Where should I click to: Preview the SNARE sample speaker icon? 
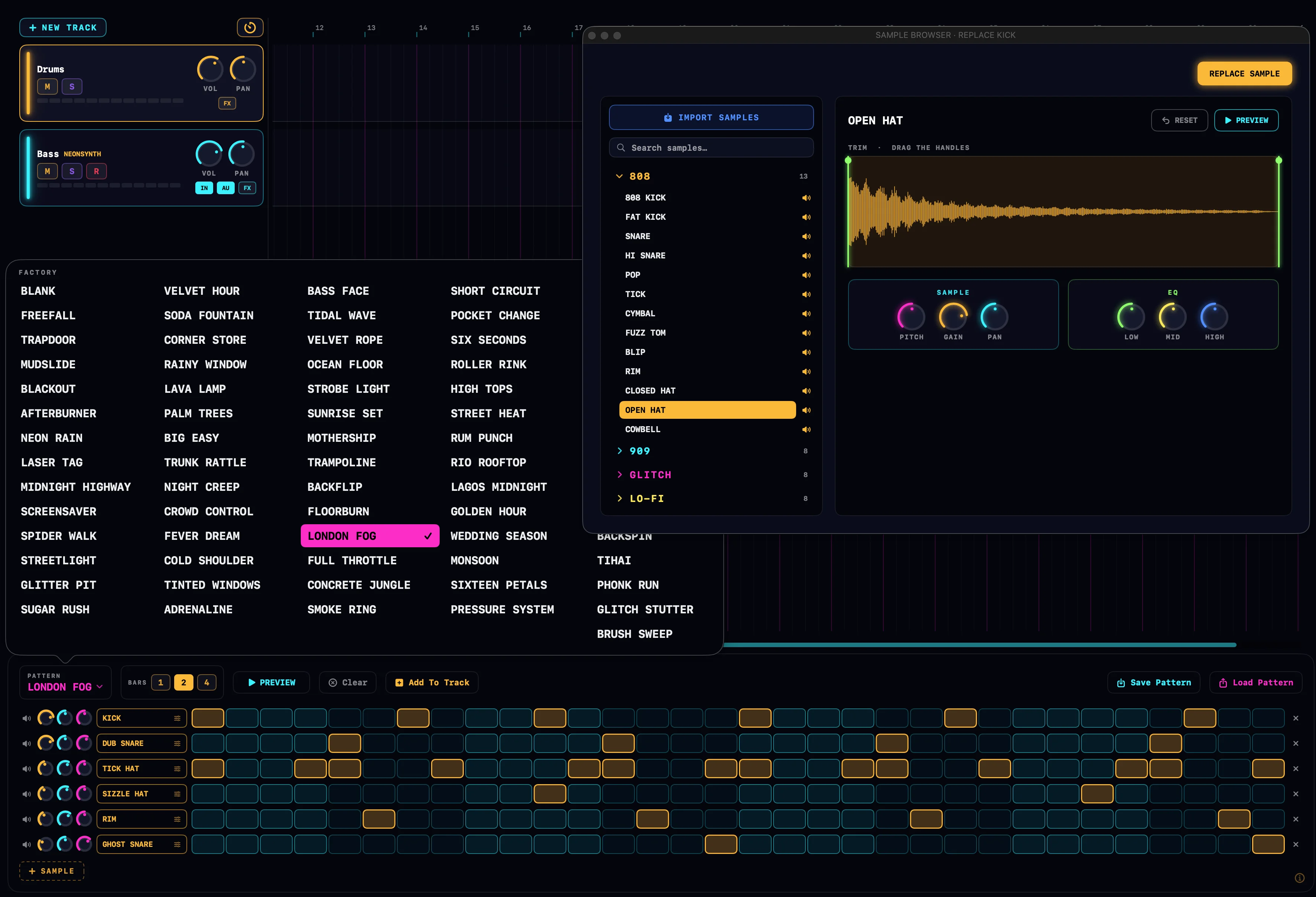[x=806, y=236]
